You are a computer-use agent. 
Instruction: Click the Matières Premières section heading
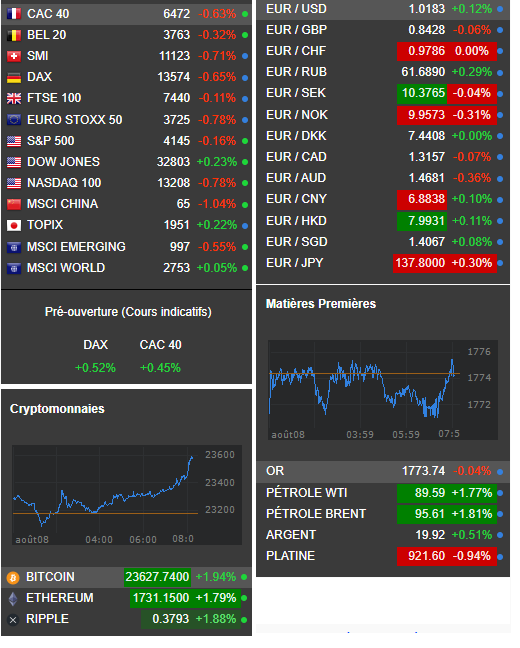point(321,304)
